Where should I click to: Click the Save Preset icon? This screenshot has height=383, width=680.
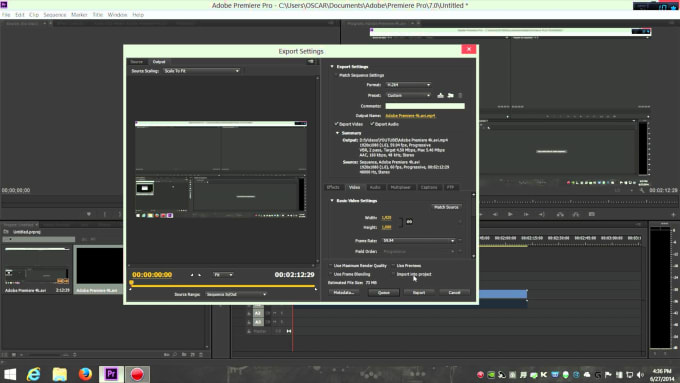click(x=441, y=95)
